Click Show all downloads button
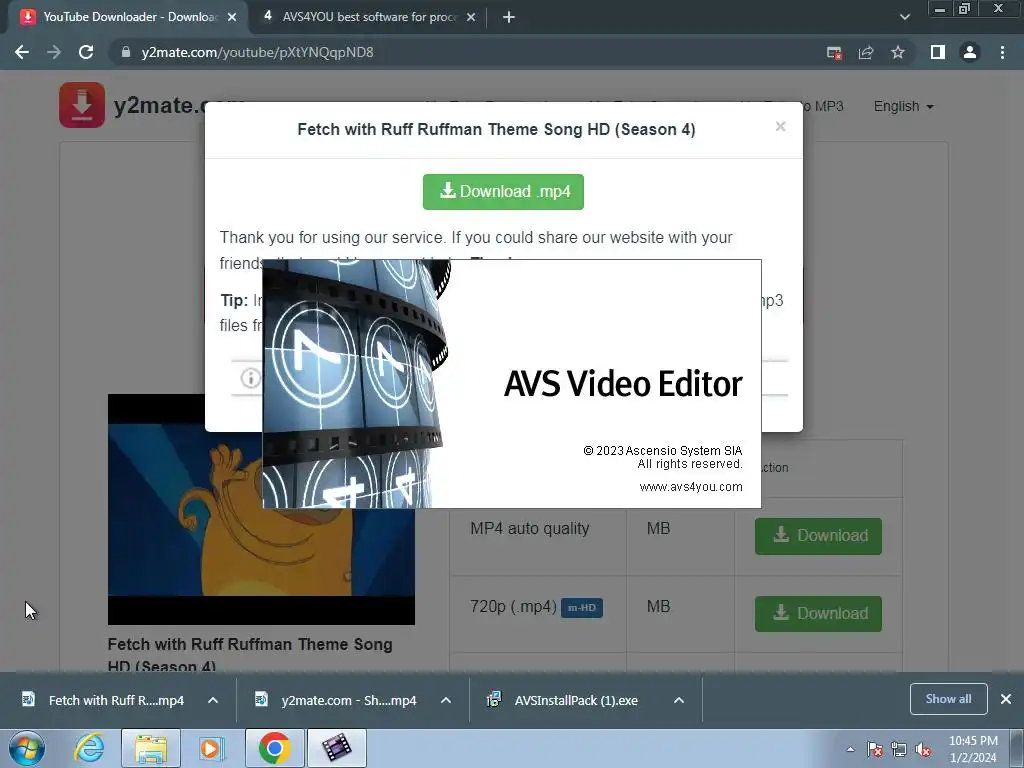The image size is (1024, 768). coord(948,699)
